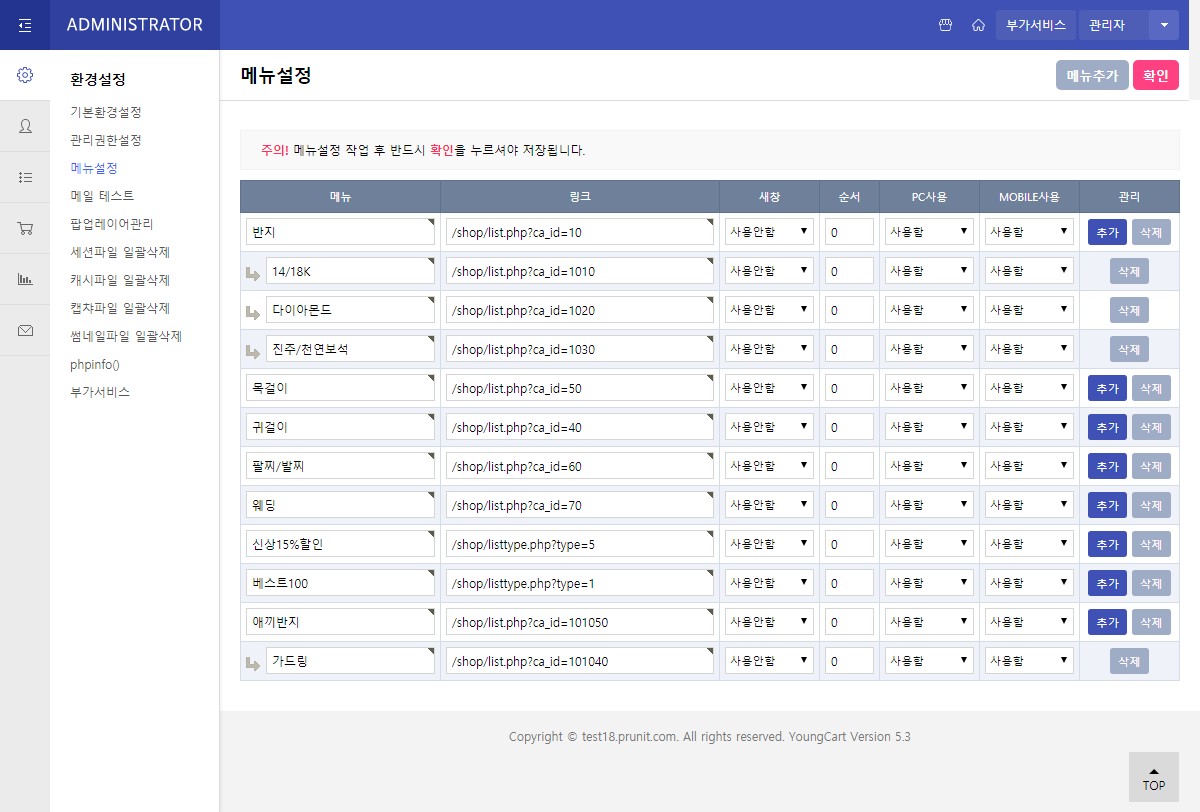Viewport: 1200px width, 812px height.
Task: Open PC사용 dropdown for 목걸이 row
Action: click(929, 388)
